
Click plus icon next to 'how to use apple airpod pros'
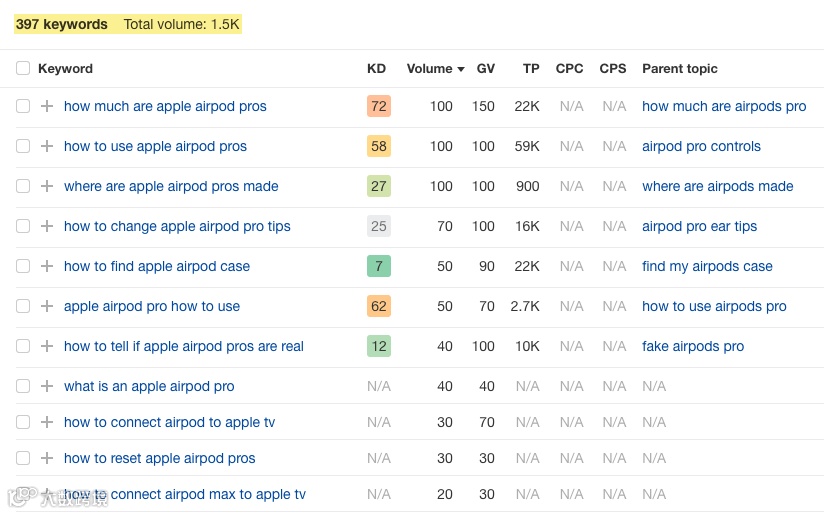point(46,146)
